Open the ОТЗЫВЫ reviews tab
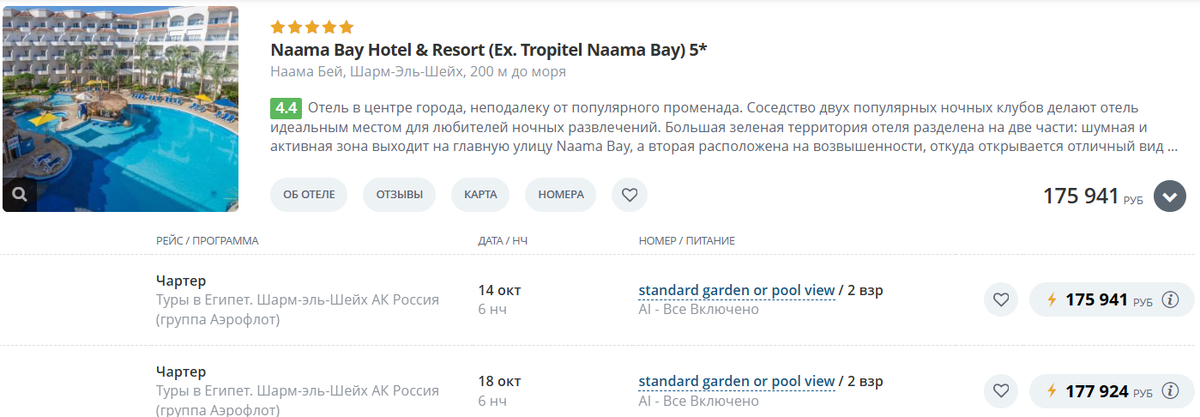1200x417 pixels. pyautogui.click(x=399, y=195)
